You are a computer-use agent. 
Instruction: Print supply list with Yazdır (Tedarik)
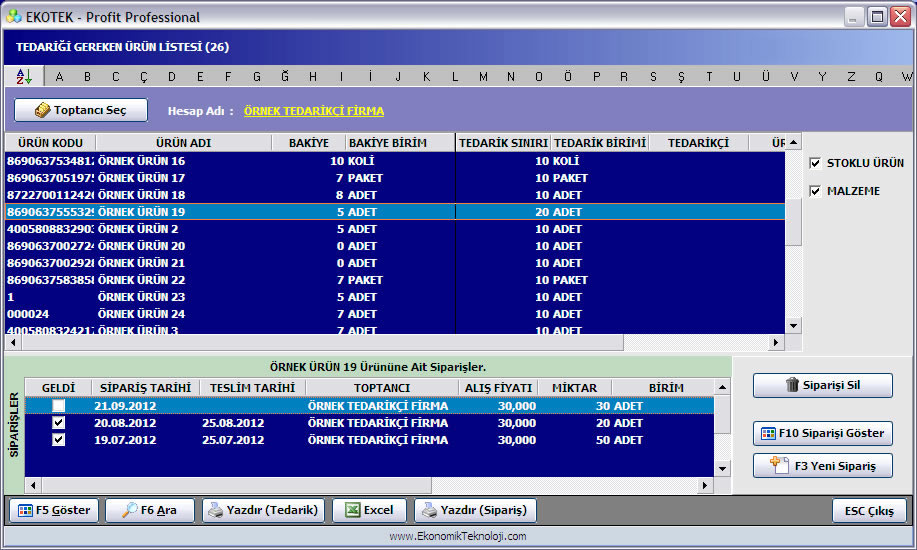click(263, 510)
